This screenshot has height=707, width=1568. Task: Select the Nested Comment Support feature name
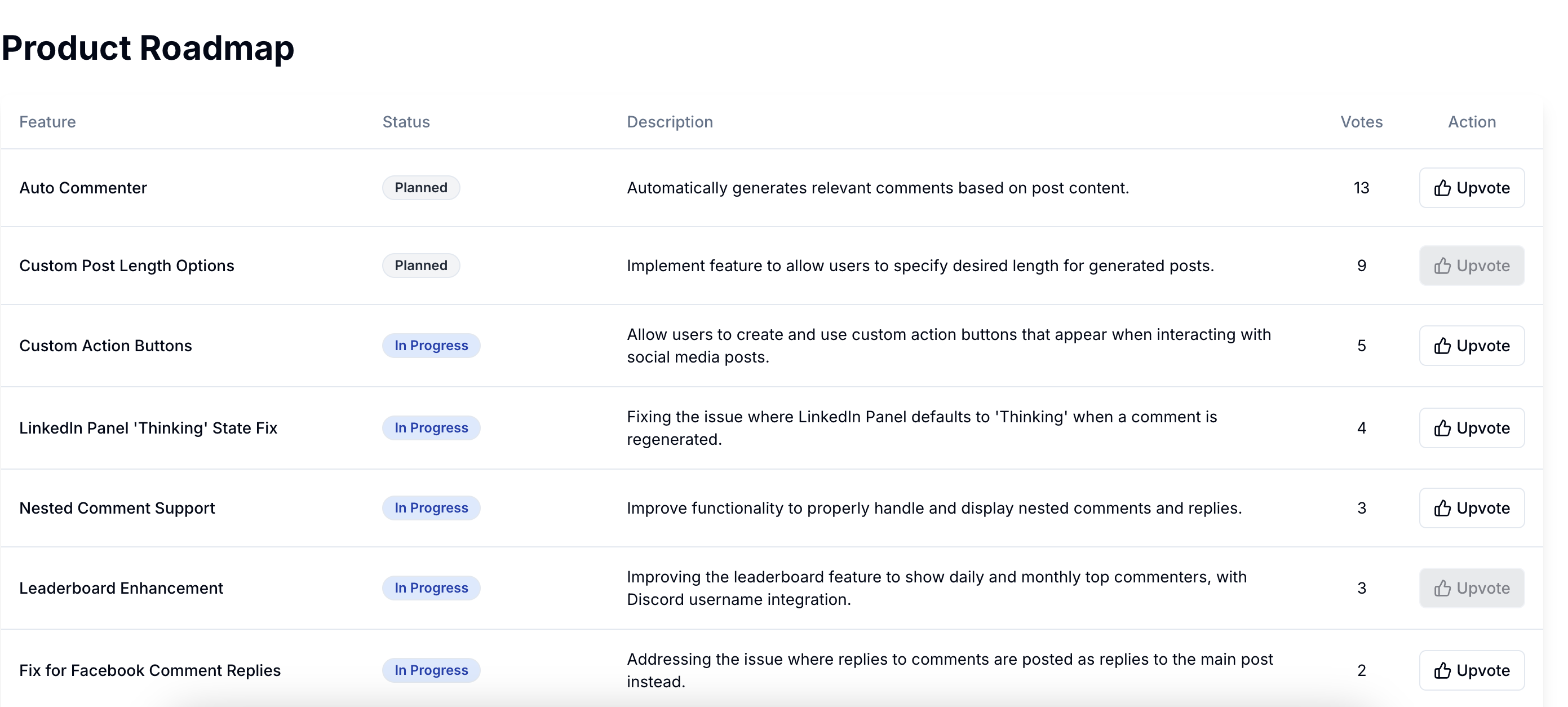pyautogui.click(x=117, y=508)
